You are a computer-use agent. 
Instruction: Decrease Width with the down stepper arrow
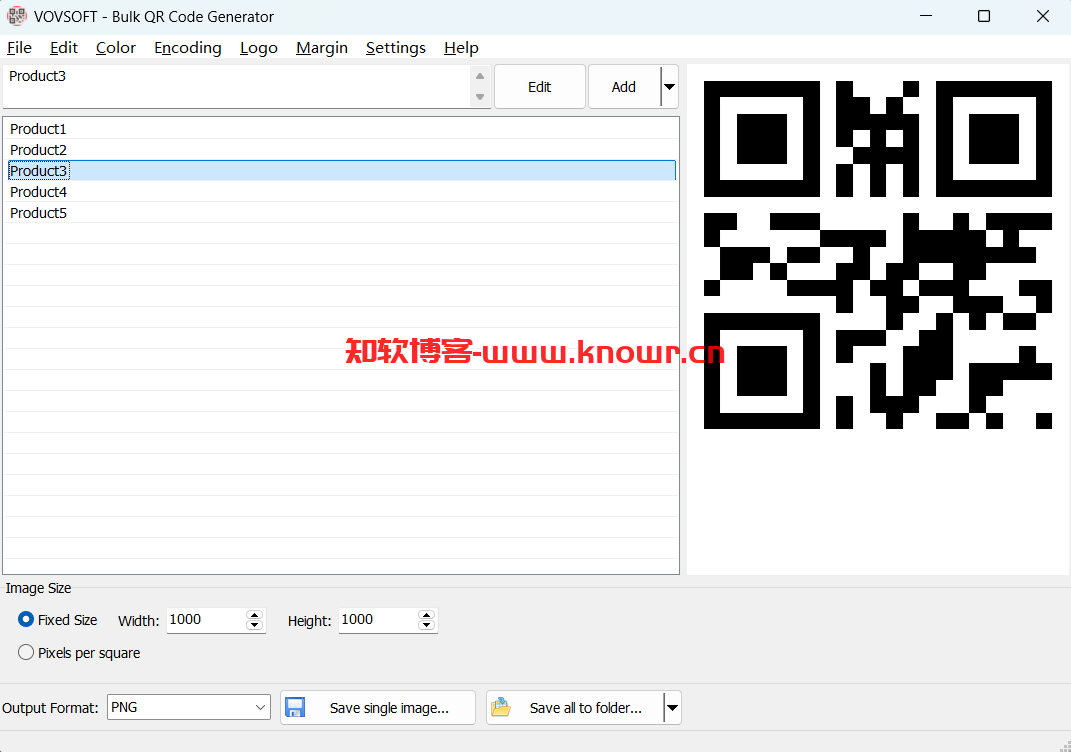(255, 625)
